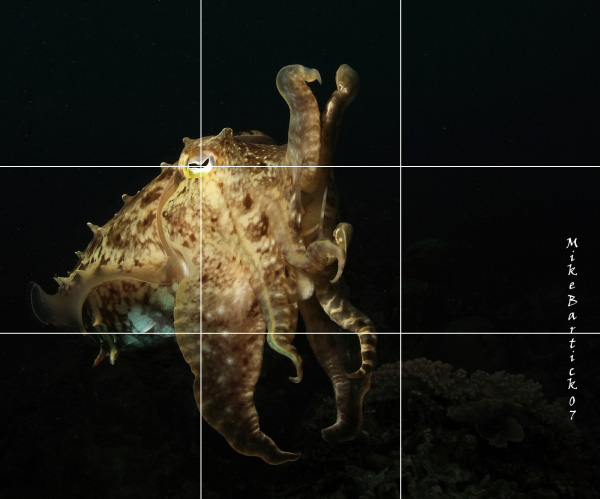The image size is (600, 499).
Task: Click the upper horizontal grid line at far right
Action: click(580, 166)
